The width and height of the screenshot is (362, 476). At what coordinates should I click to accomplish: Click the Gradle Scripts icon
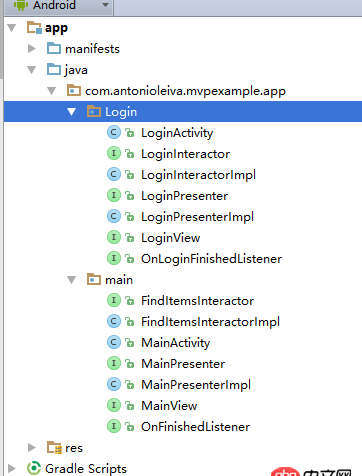[x=34, y=468]
